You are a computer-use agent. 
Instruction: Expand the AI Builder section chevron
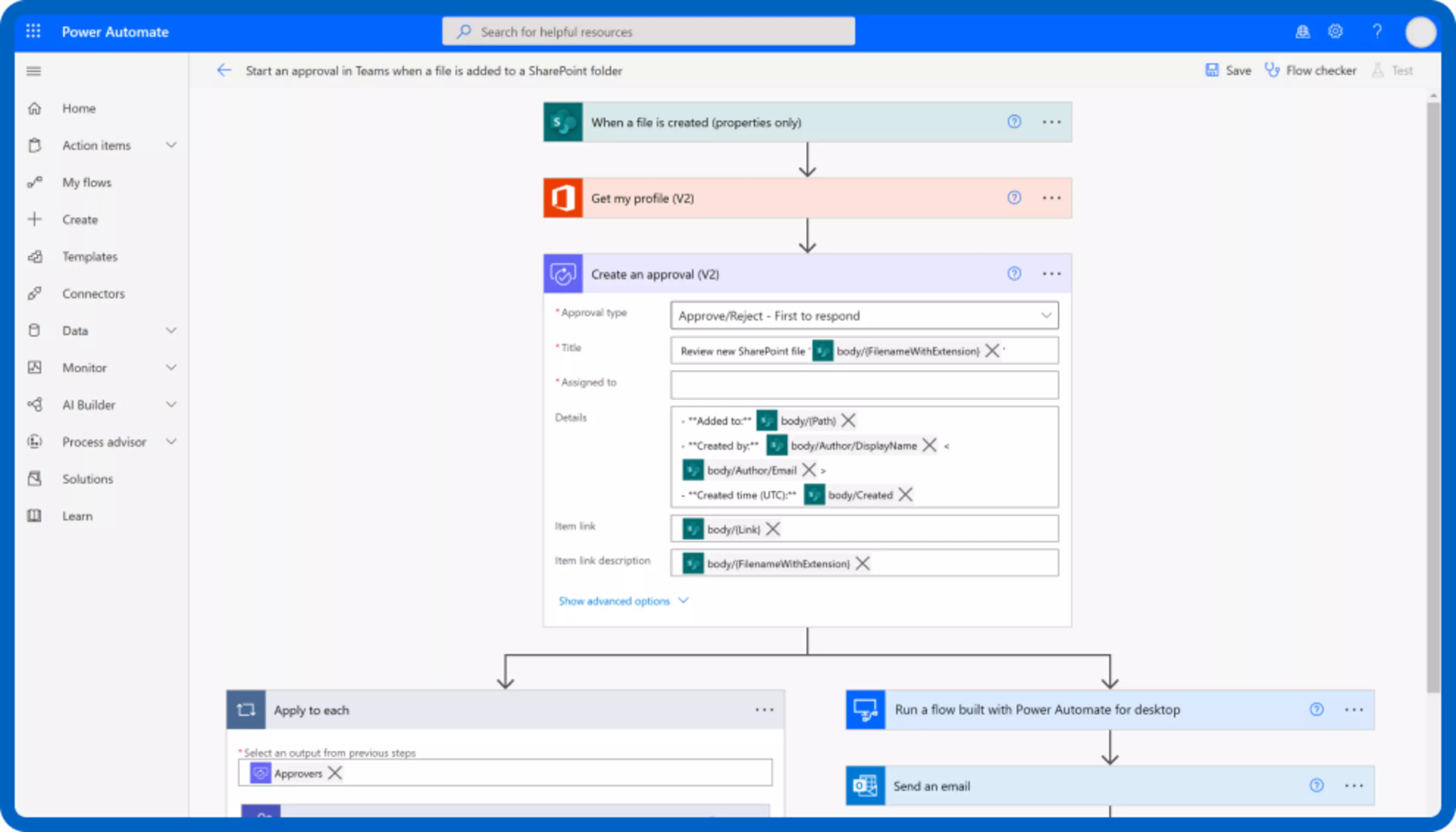pyautogui.click(x=171, y=404)
